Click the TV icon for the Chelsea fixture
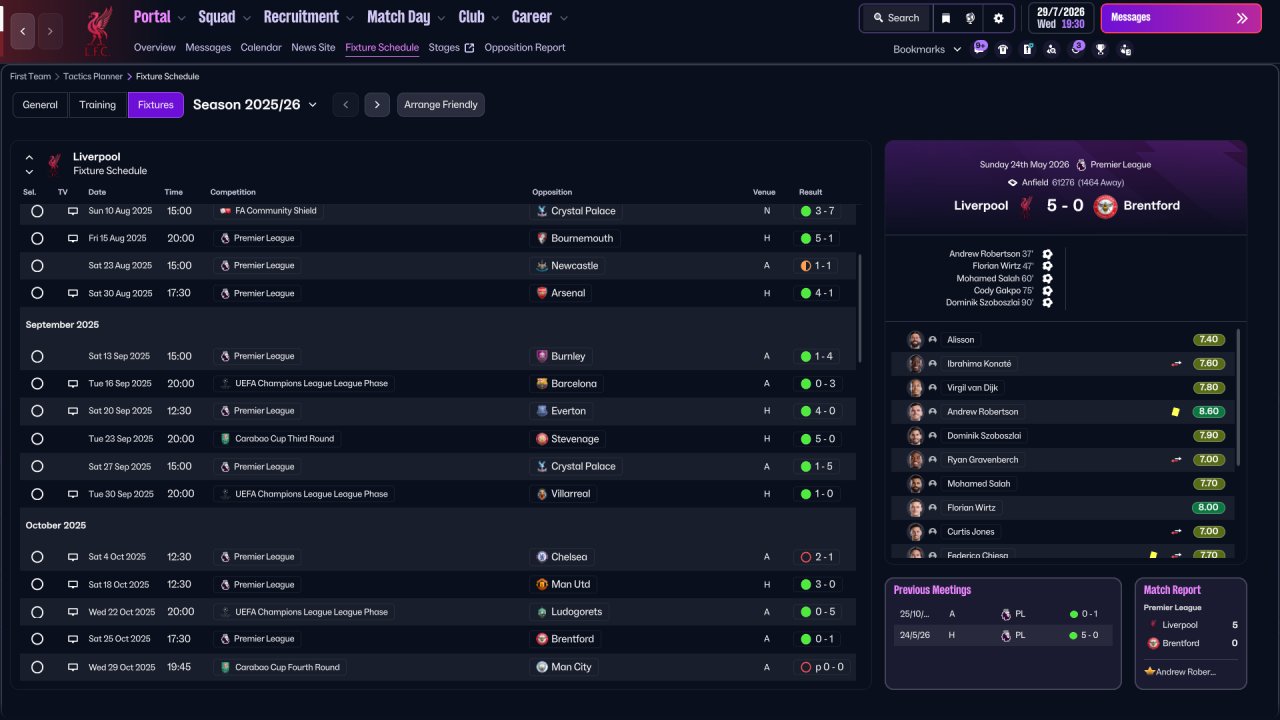 [x=73, y=557]
